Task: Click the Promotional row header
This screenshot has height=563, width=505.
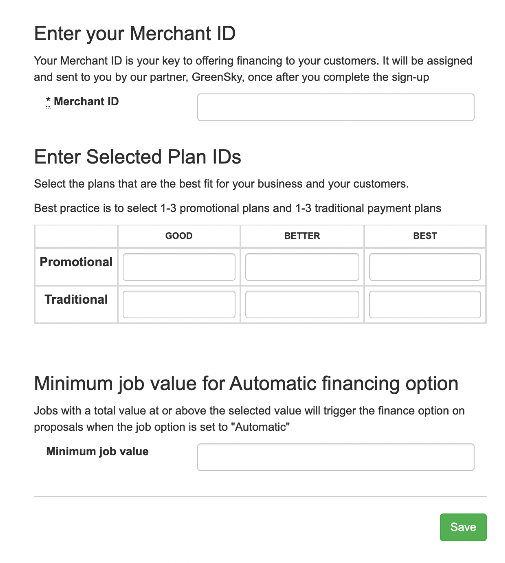Action: coord(76,262)
